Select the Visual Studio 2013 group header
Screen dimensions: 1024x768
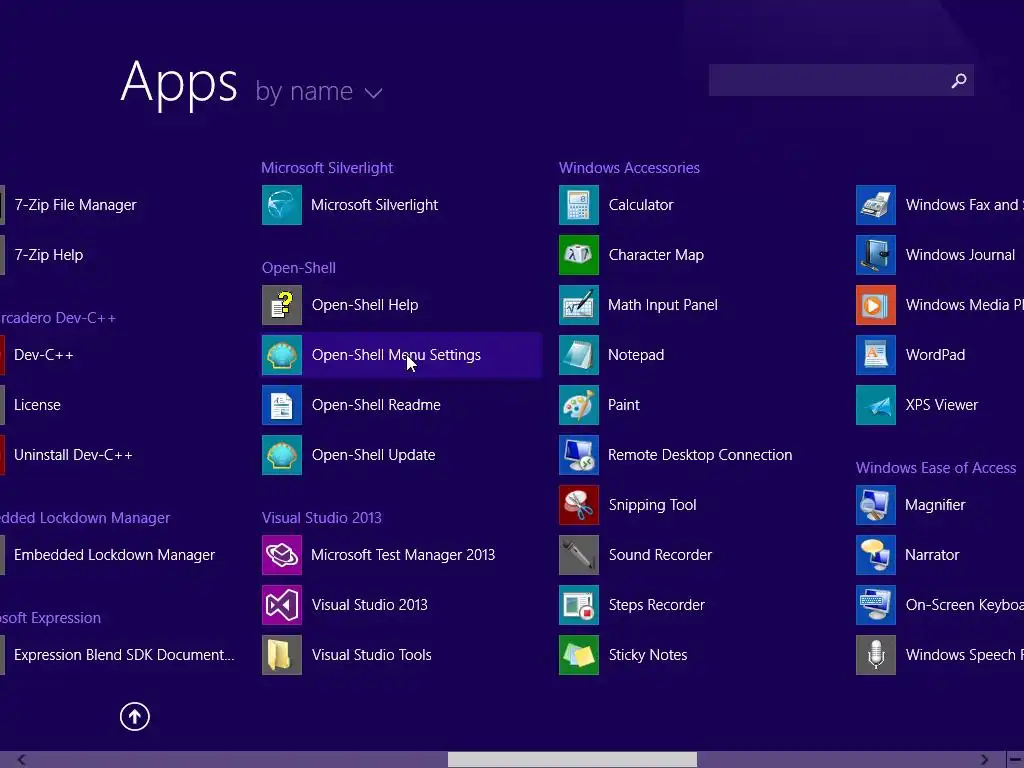(x=322, y=518)
